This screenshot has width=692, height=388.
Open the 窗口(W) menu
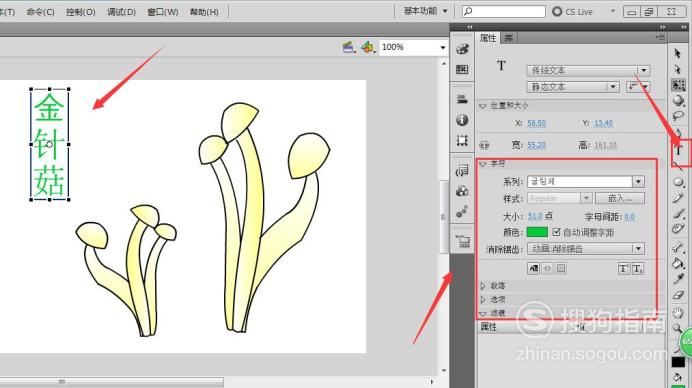point(162,12)
